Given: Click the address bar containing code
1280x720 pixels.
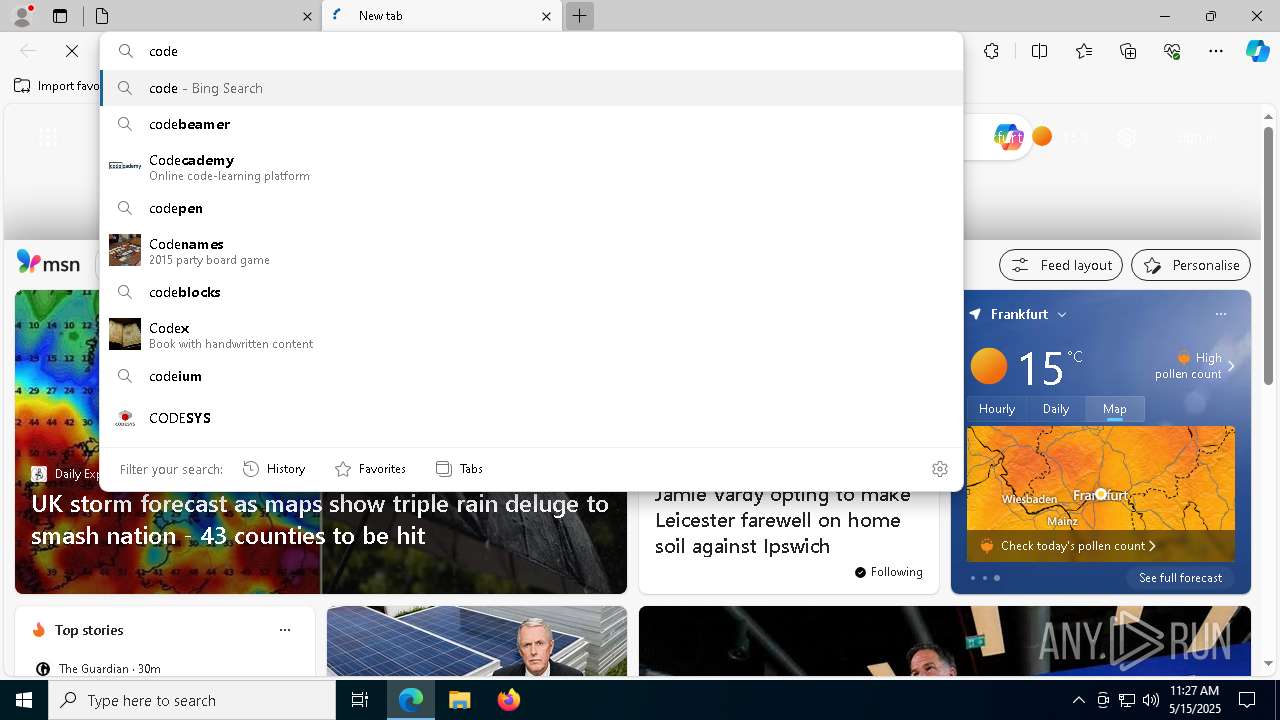Looking at the screenshot, I should click(x=531, y=51).
